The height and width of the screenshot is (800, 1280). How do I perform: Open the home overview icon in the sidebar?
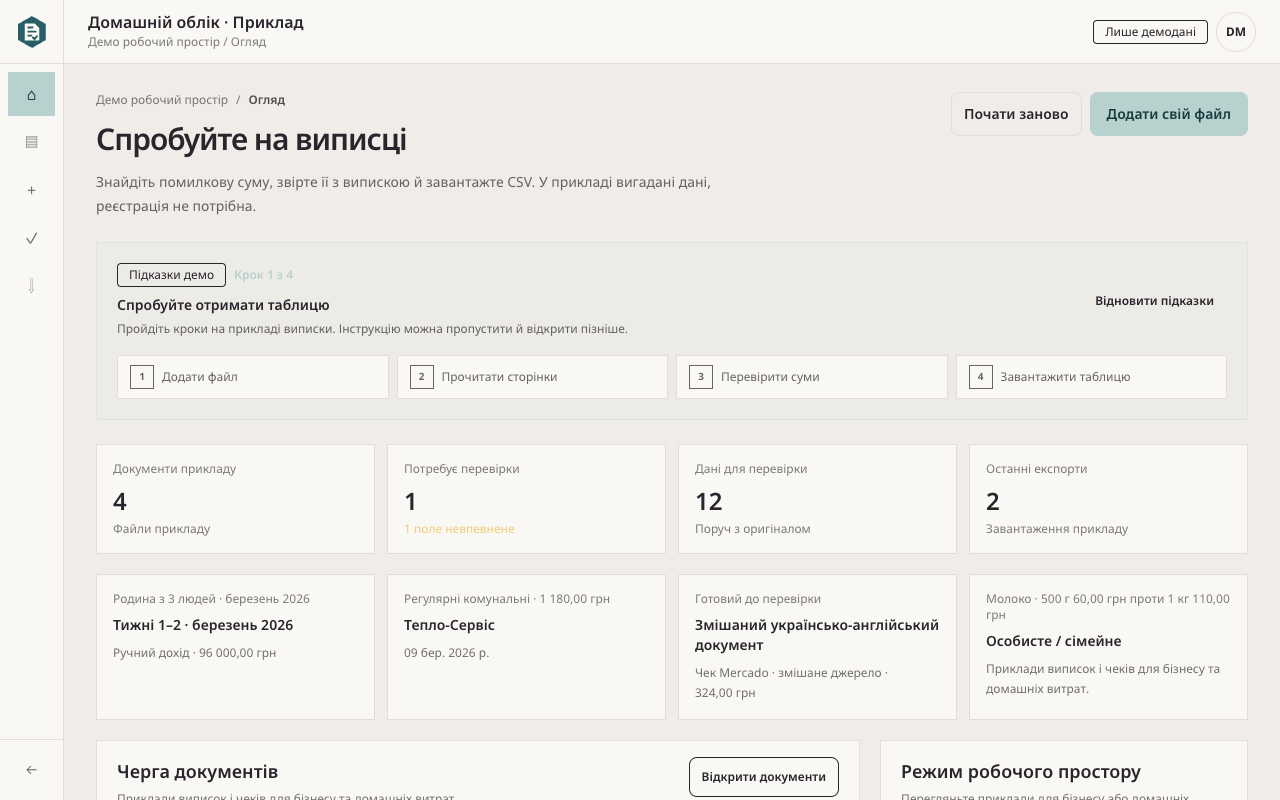click(x=32, y=94)
